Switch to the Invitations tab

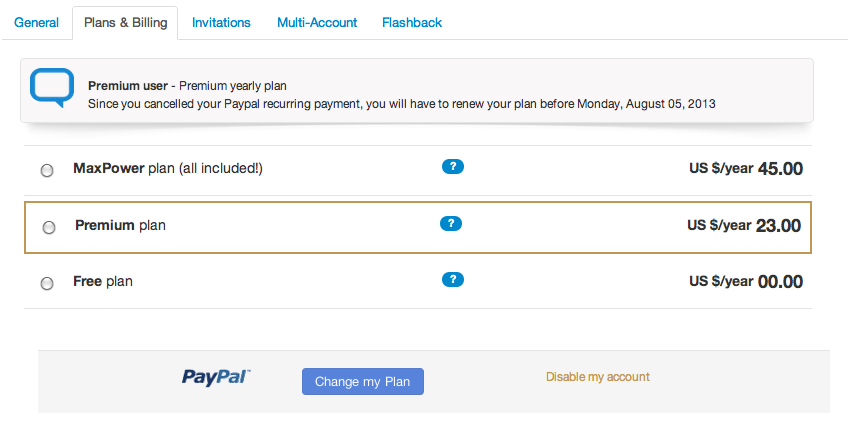click(221, 23)
